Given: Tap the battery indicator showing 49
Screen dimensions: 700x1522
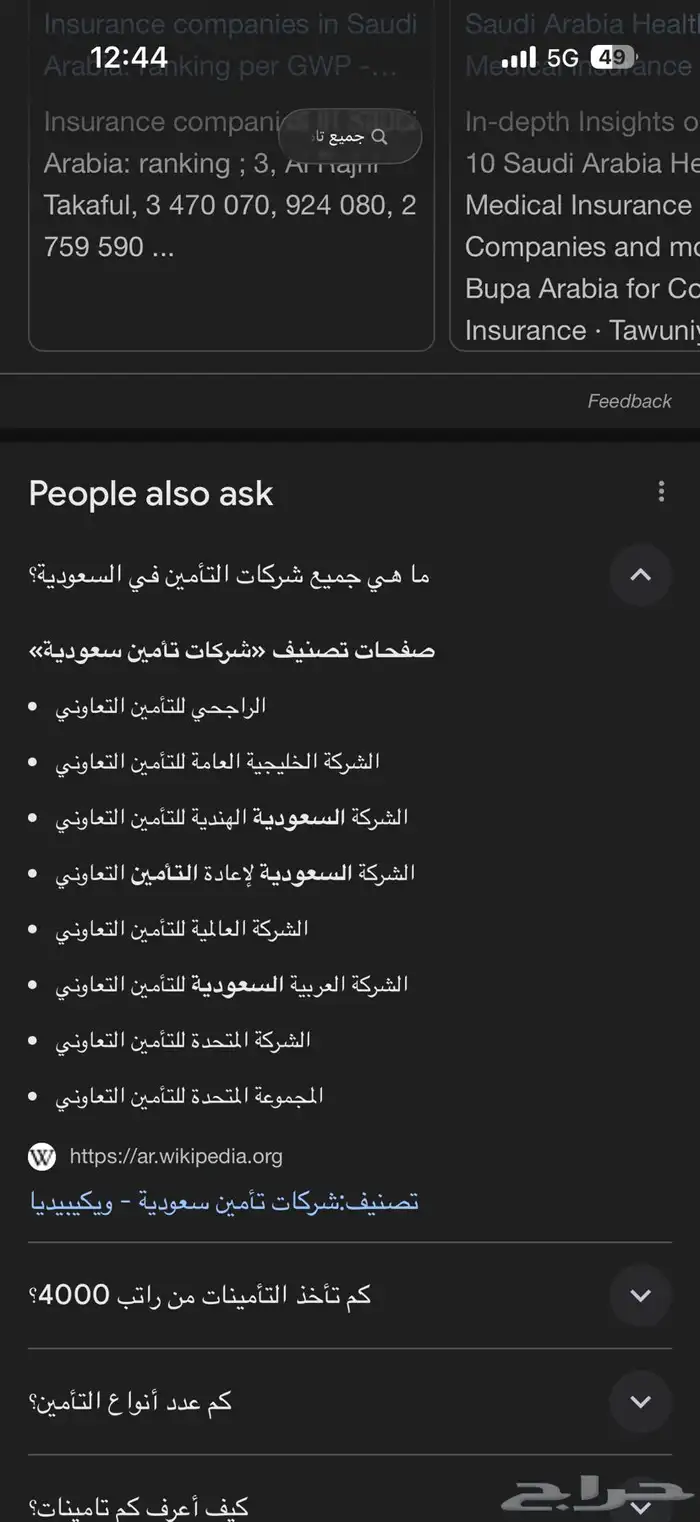Looking at the screenshot, I should point(612,57).
